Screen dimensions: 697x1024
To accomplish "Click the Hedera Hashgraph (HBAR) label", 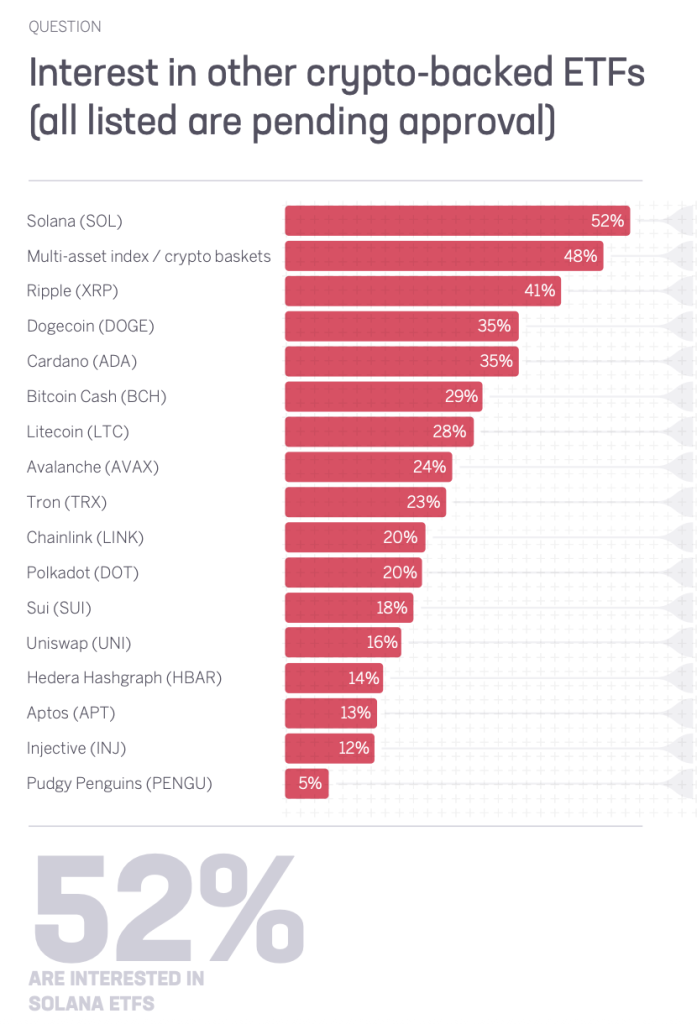I will click(124, 678).
